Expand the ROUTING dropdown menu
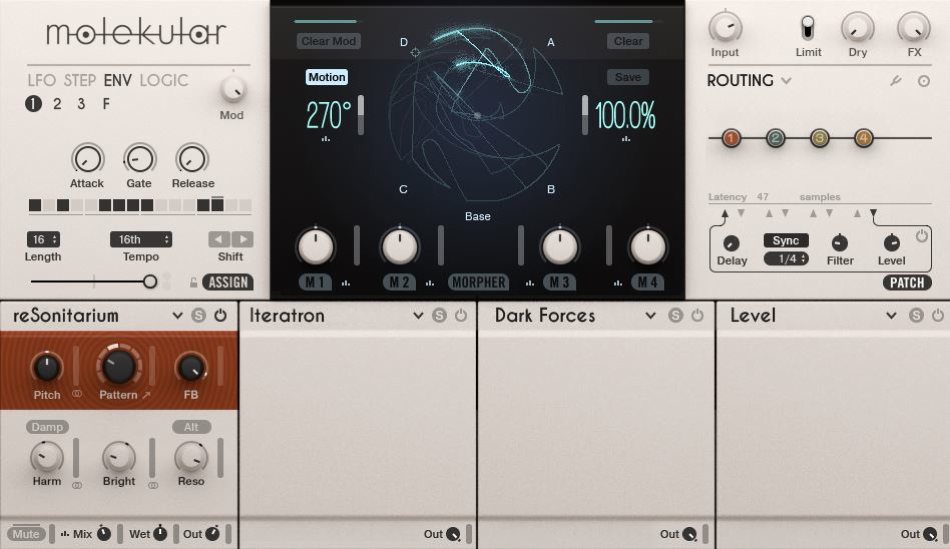 click(x=786, y=81)
